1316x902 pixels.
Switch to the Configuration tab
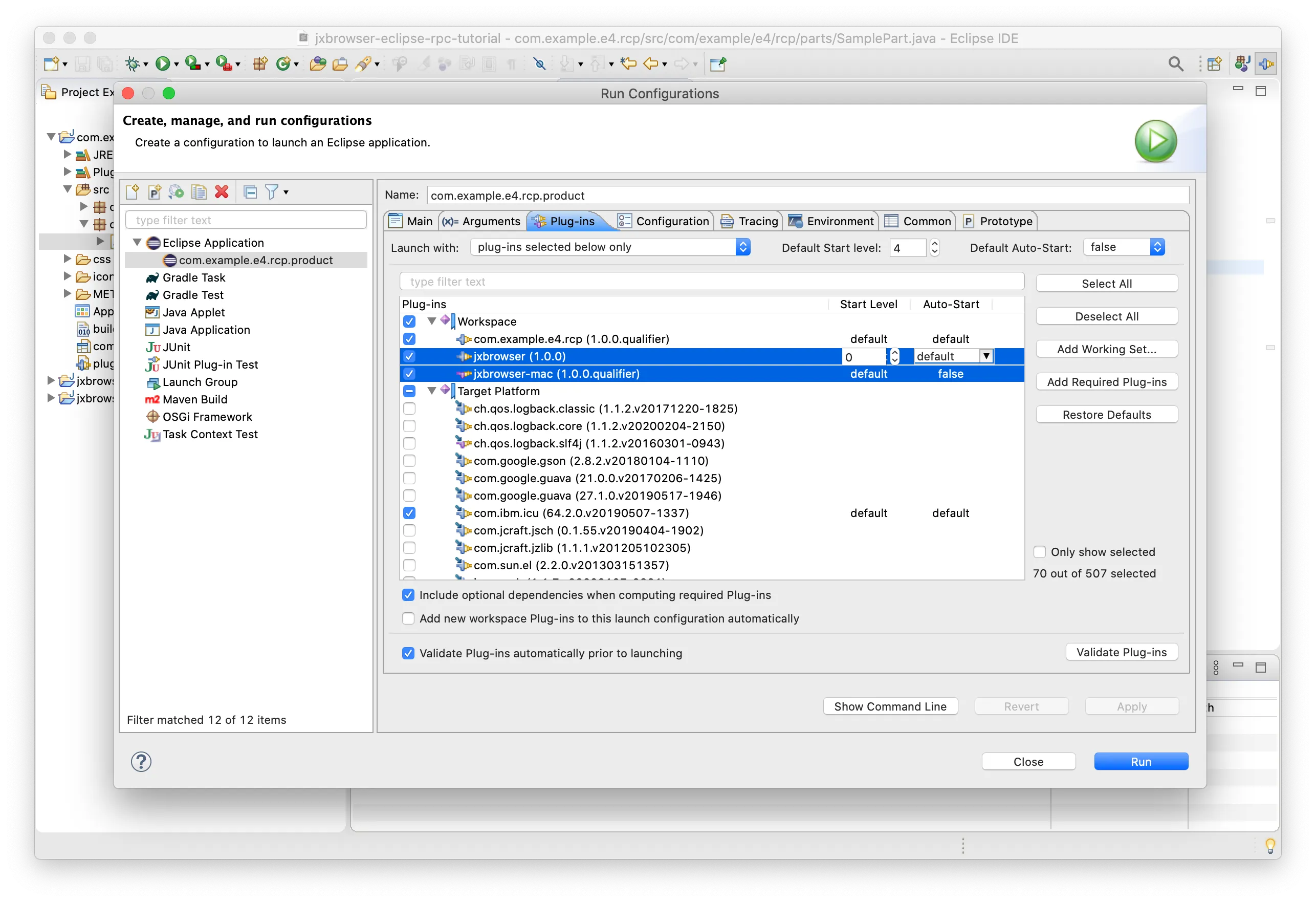pyautogui.click(x=665, y=221)
